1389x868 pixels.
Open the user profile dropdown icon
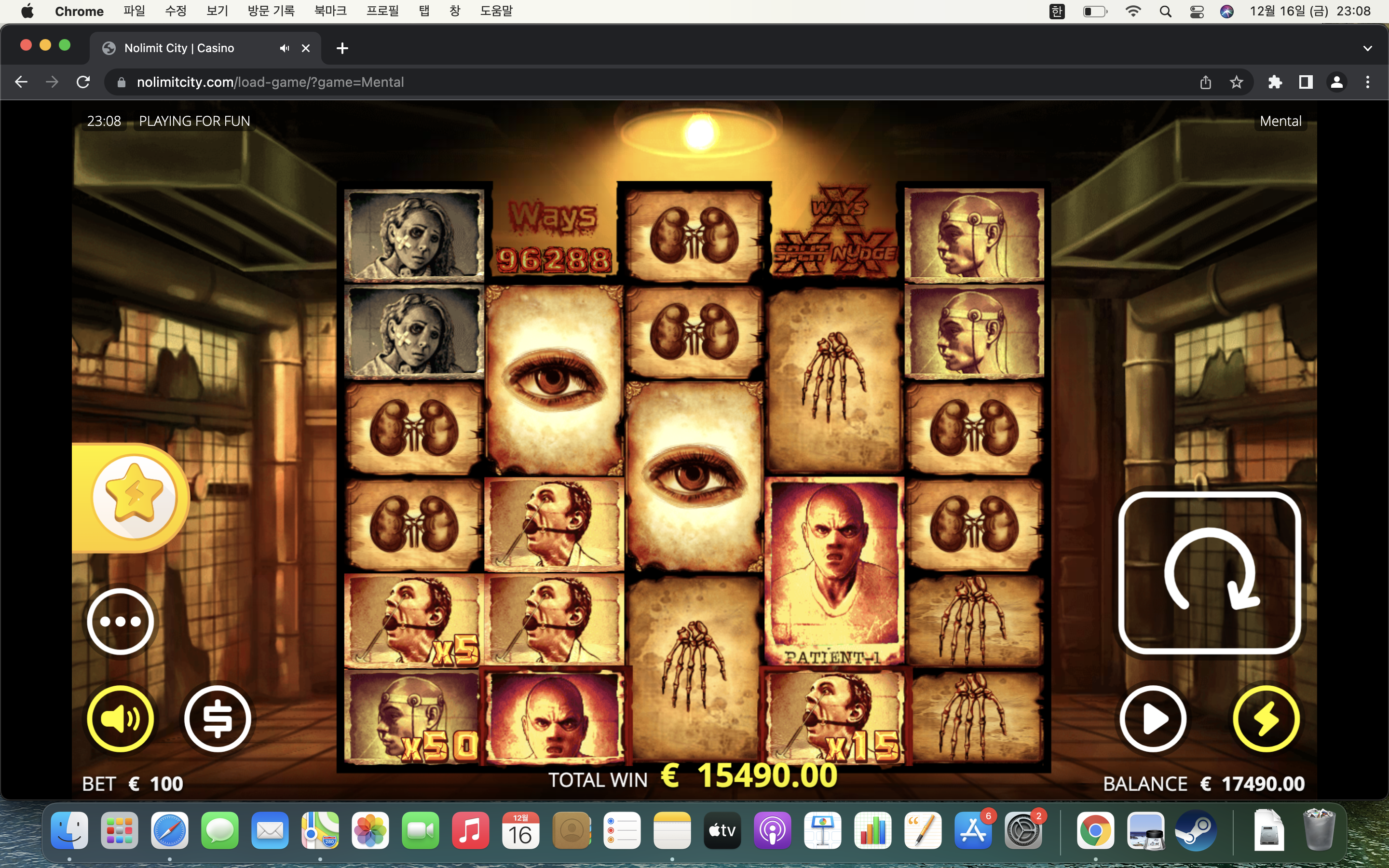click(1337, 82)
